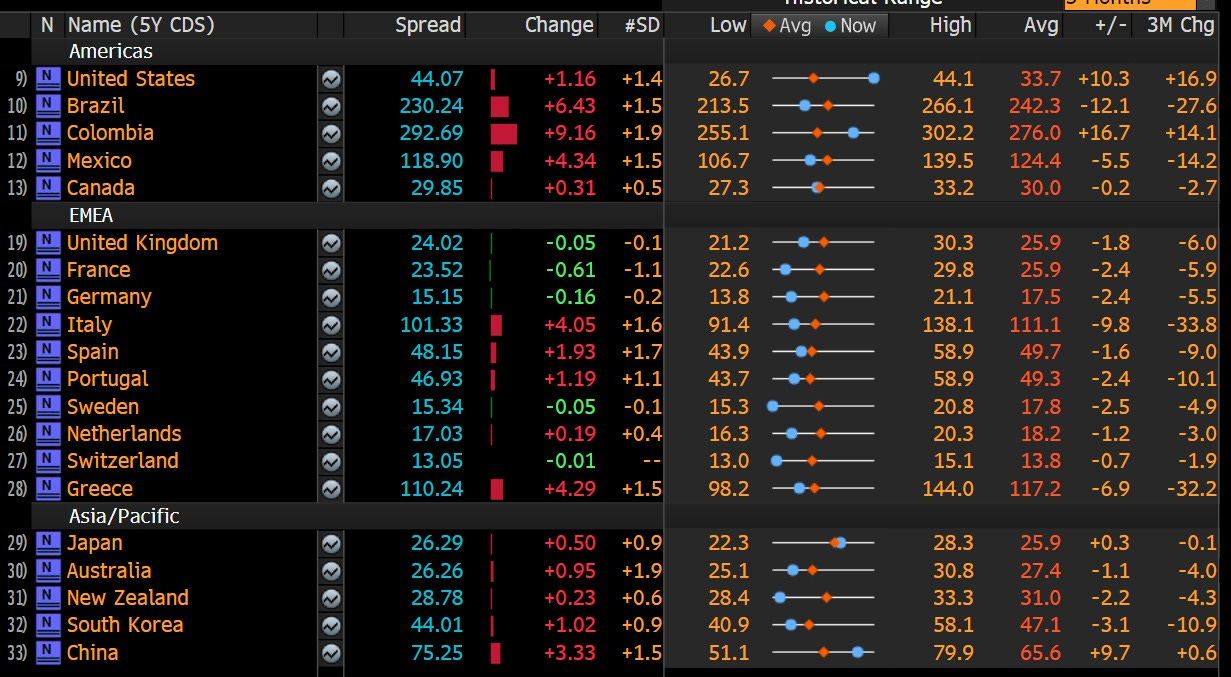Click the N news icon for United States
The image size is (1231, 677).
[x=47, y=79]
